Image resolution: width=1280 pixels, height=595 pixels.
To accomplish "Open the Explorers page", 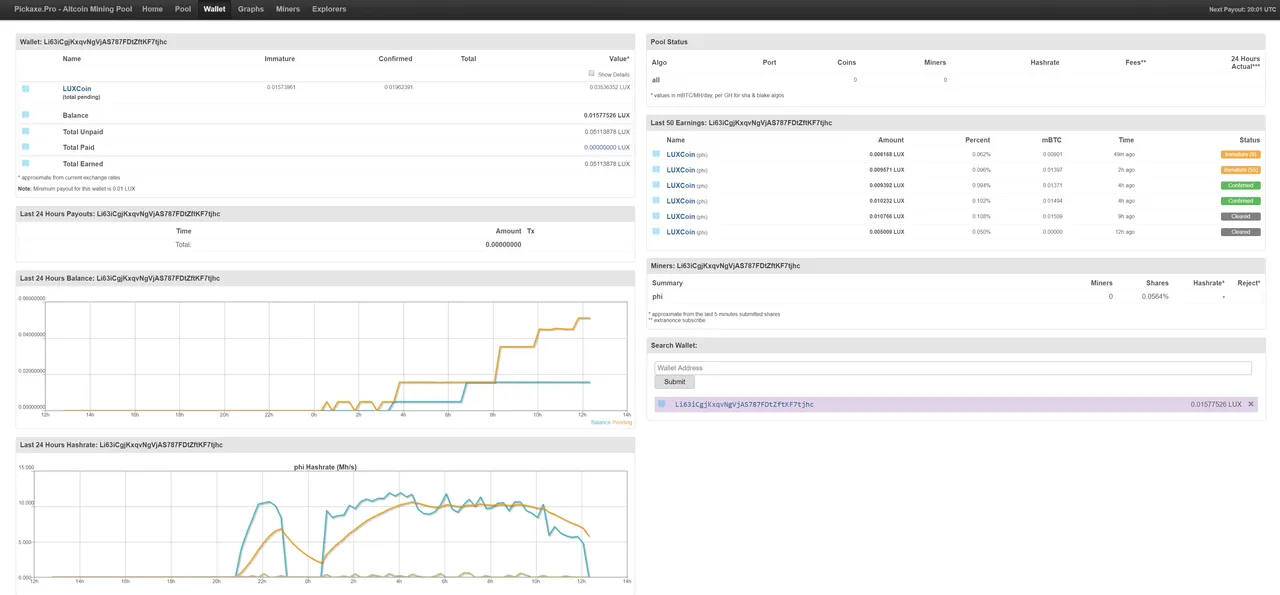I will 329,9.
